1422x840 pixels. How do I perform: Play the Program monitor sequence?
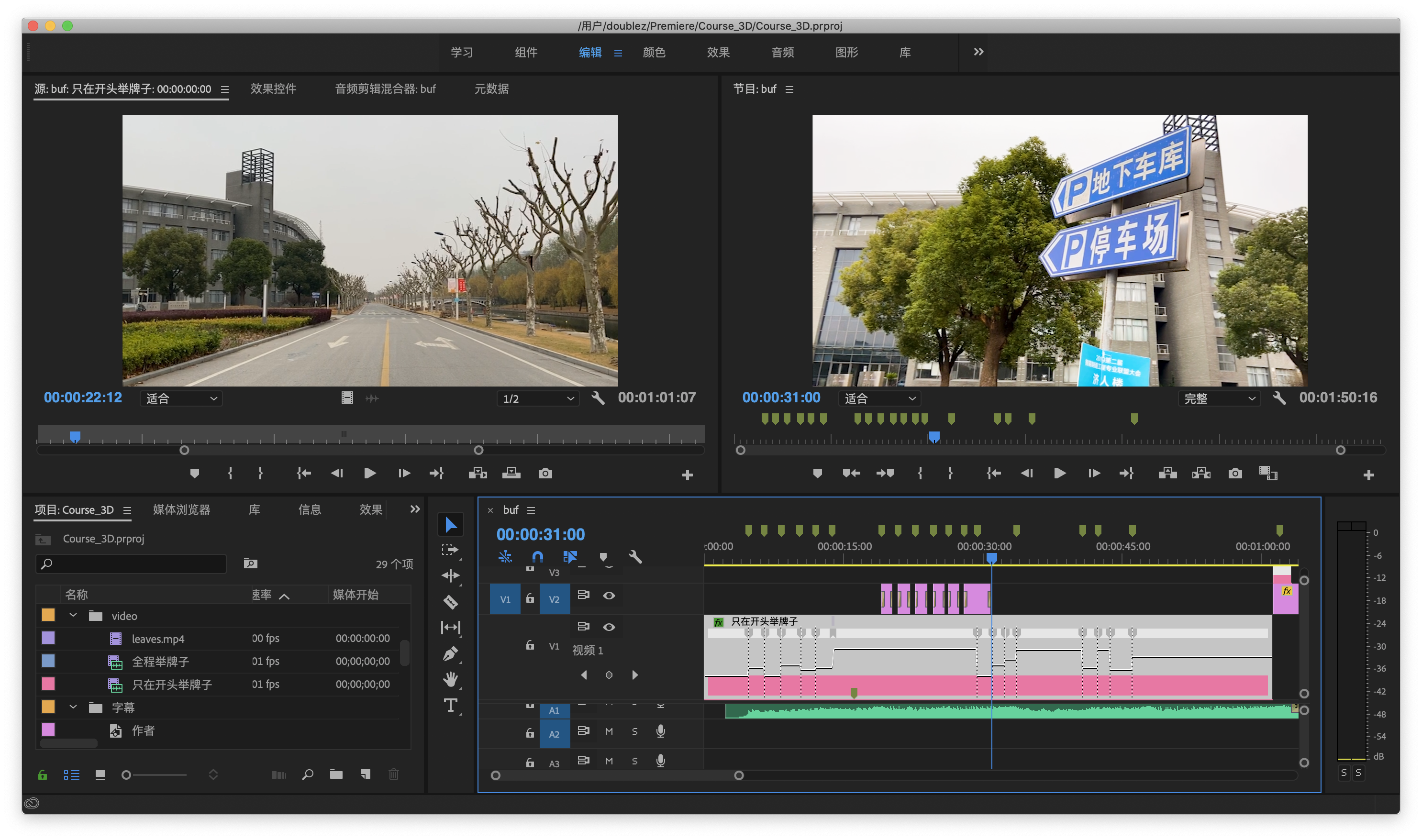(x=1059, y=473)
